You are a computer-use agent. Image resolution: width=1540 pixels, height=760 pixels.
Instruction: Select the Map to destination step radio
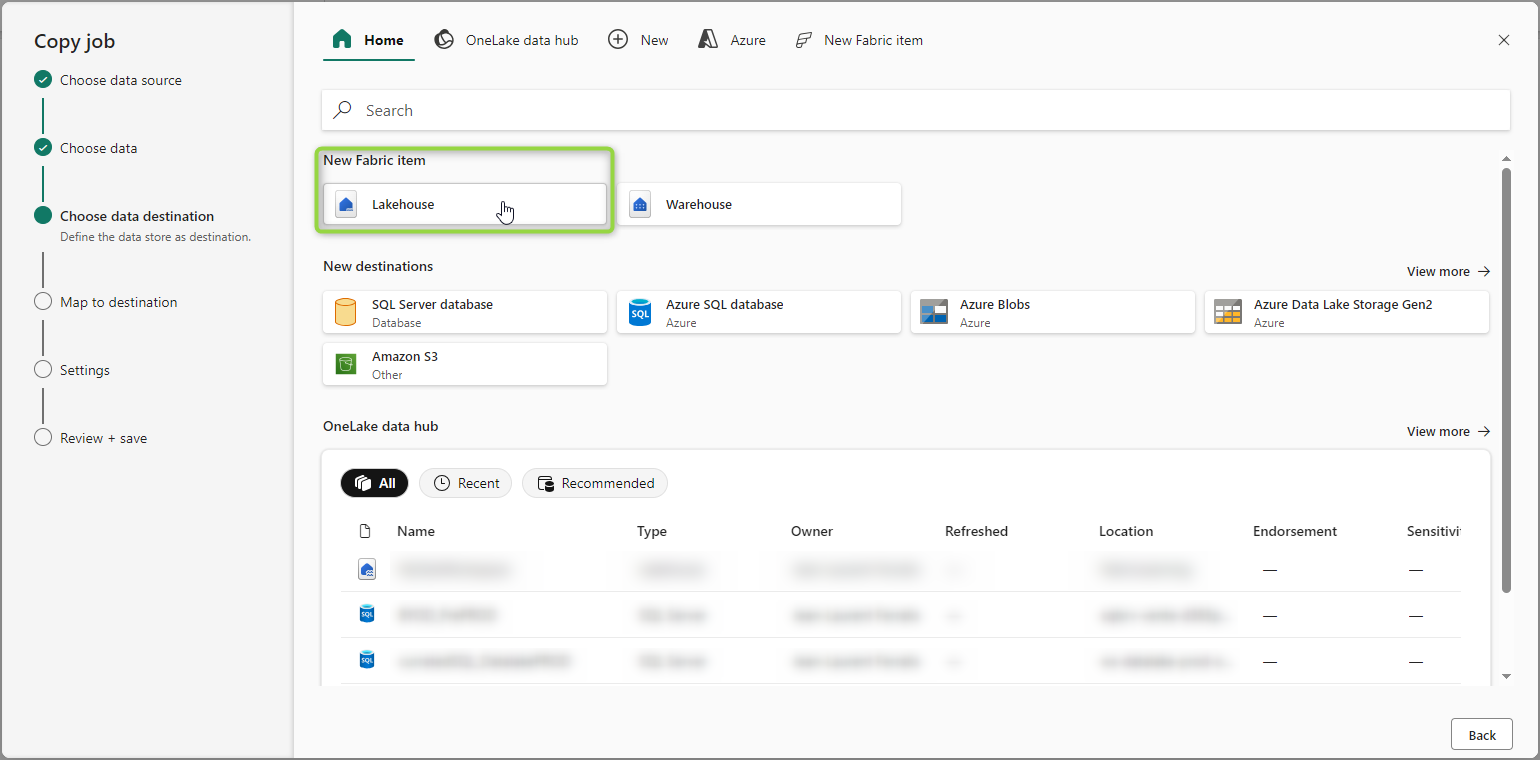(x=43, y=302)
